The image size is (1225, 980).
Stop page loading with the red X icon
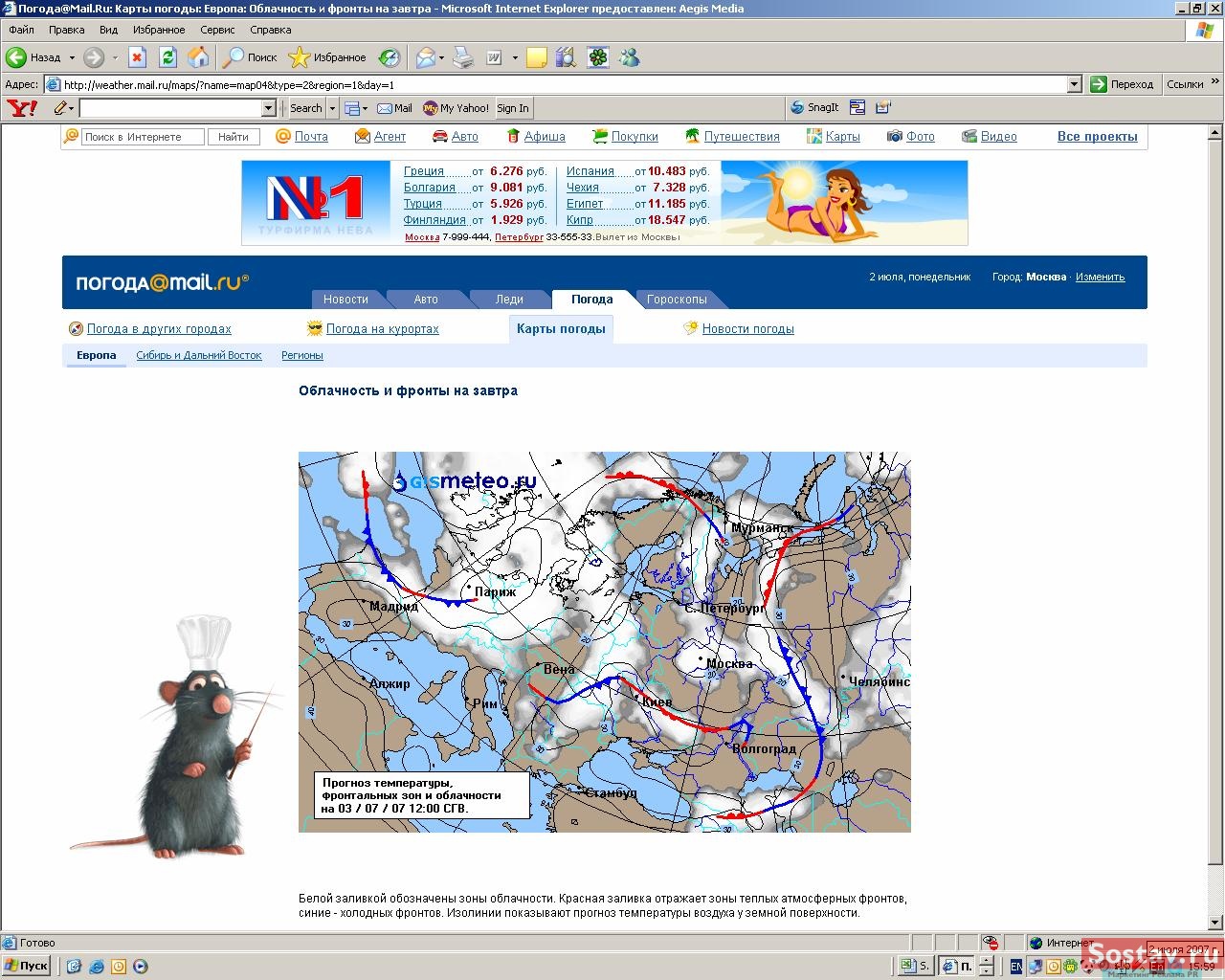(x=137, y=57)
